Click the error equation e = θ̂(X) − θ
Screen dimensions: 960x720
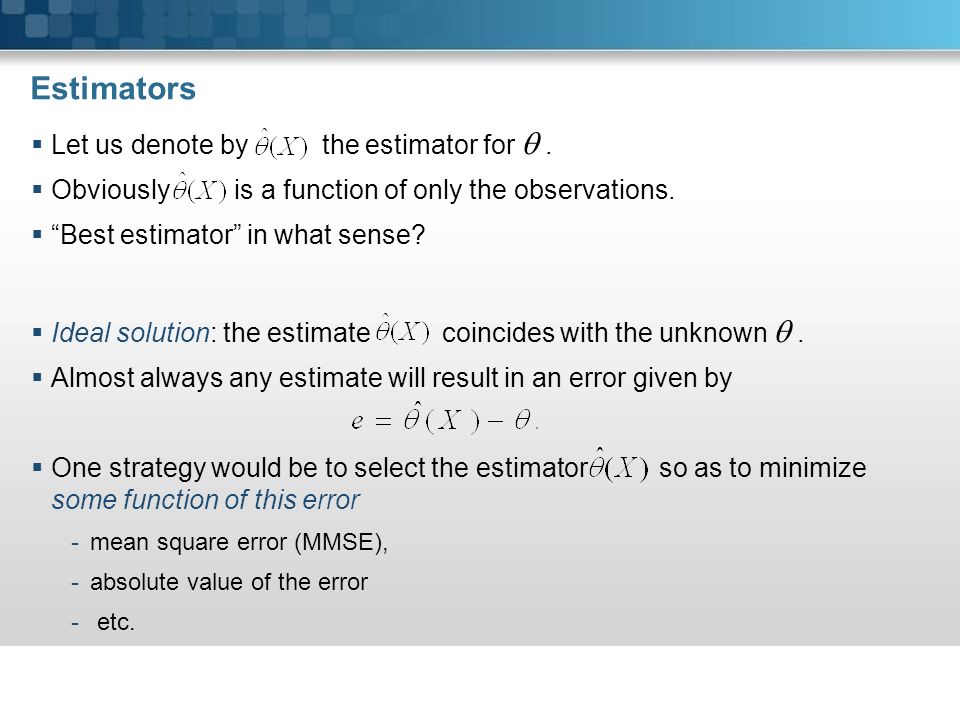click(x=445, y=418)
